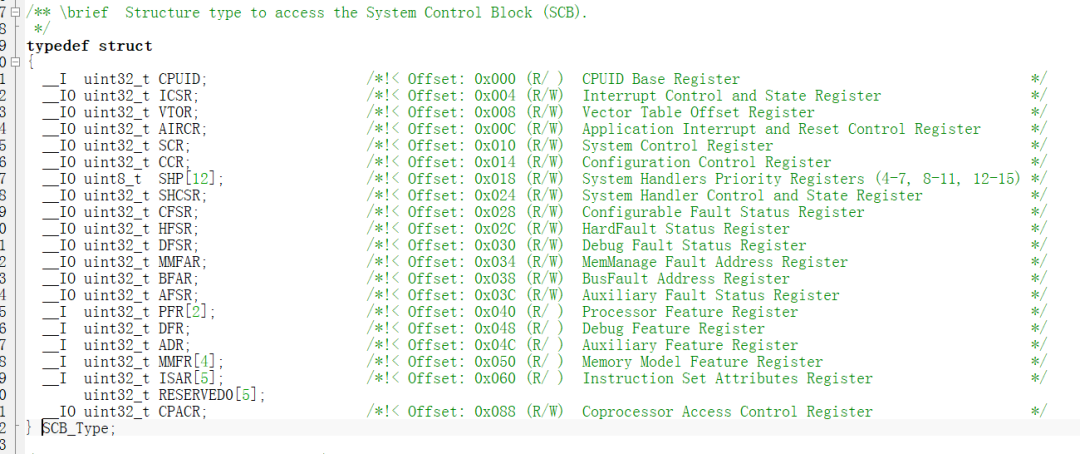Click the PFR array index 2

point(201,312)
